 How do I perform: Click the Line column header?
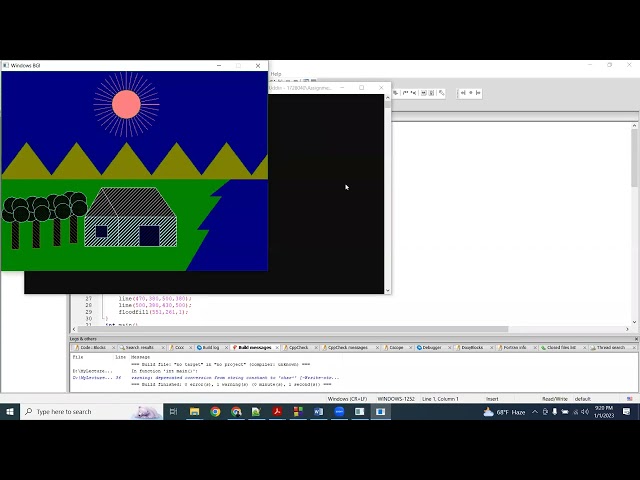coord(120,357)
